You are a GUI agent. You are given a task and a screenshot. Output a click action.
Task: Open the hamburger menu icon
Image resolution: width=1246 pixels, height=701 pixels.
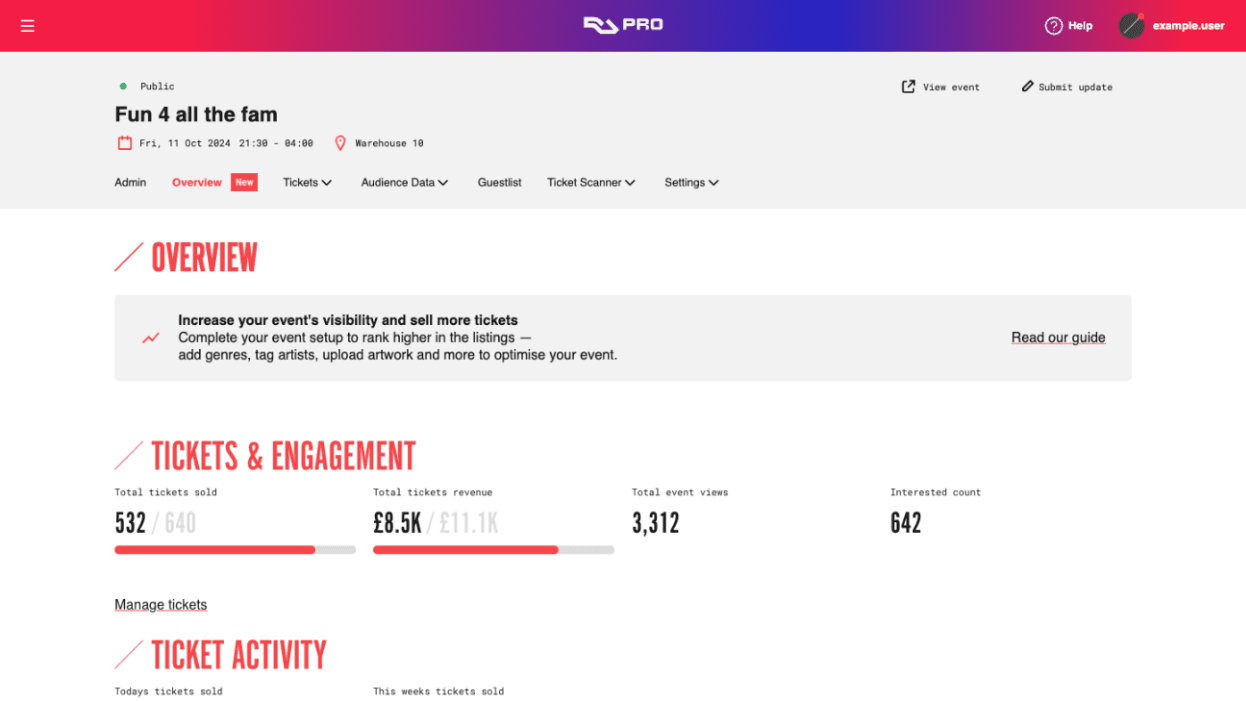click(x=27, y=26)
